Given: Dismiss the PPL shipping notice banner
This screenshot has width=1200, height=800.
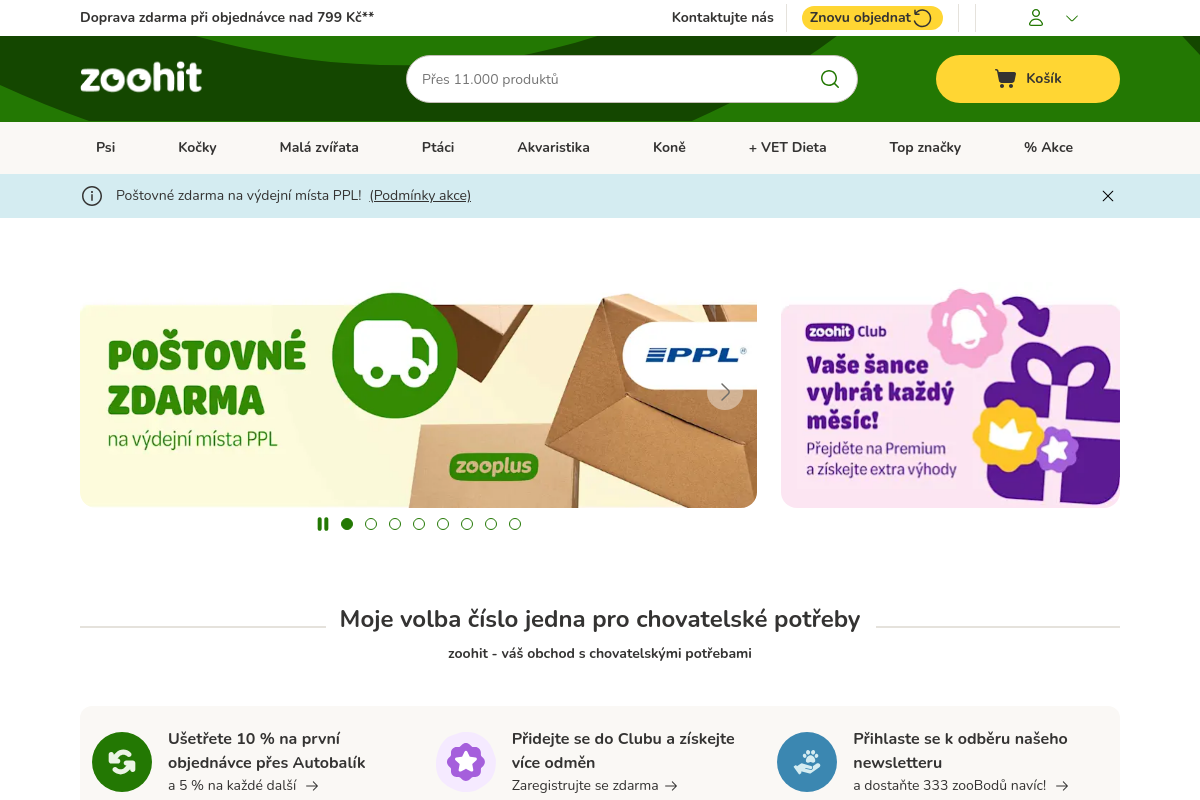Looking at the screenshot, I should (x=1108, y=196).
